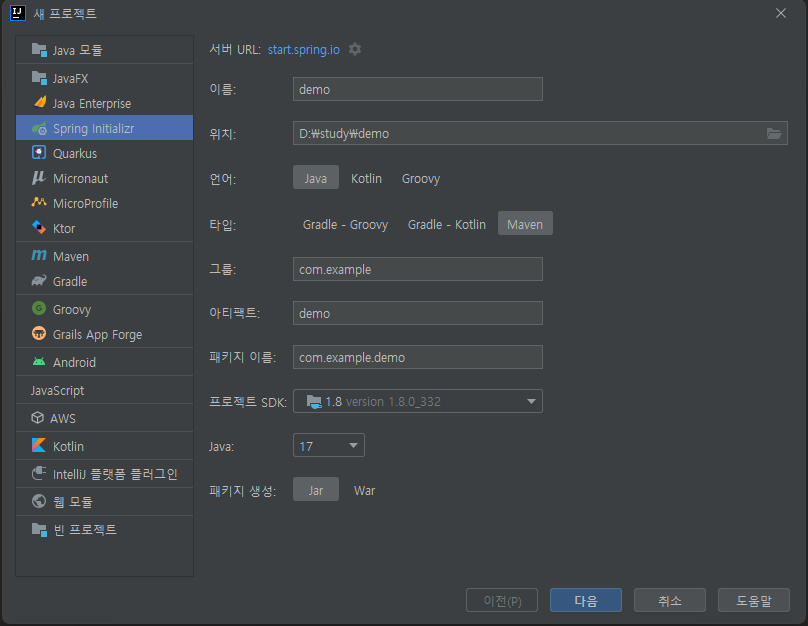Choose the Quarkus generator icon
This screenshot has width=808, height=626.
(x=39, y=153)
